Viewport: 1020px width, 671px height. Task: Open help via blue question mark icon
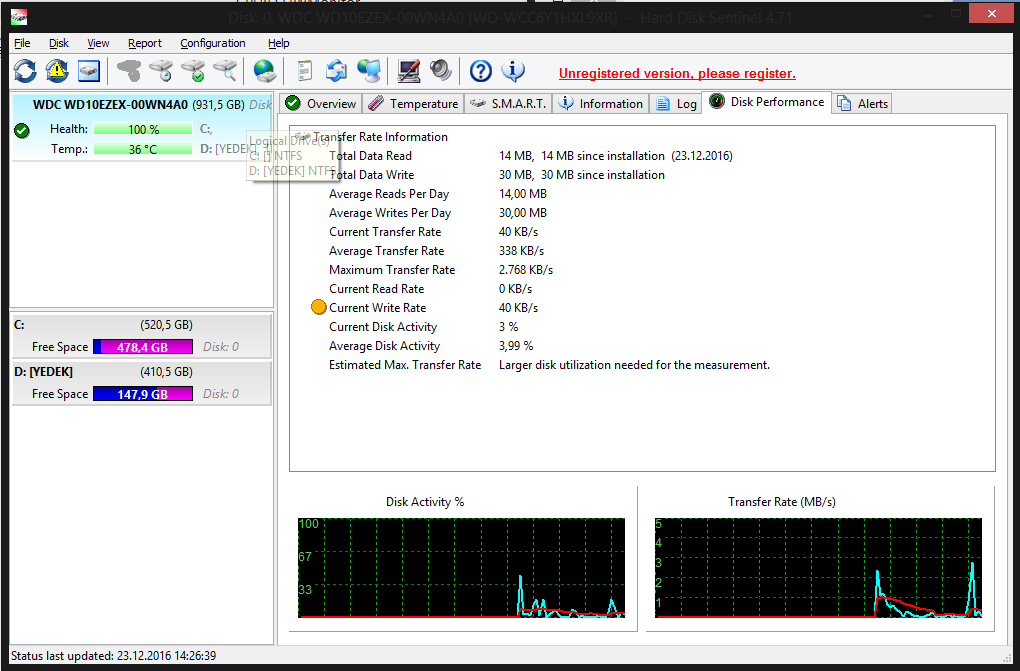tap(481, 70)
